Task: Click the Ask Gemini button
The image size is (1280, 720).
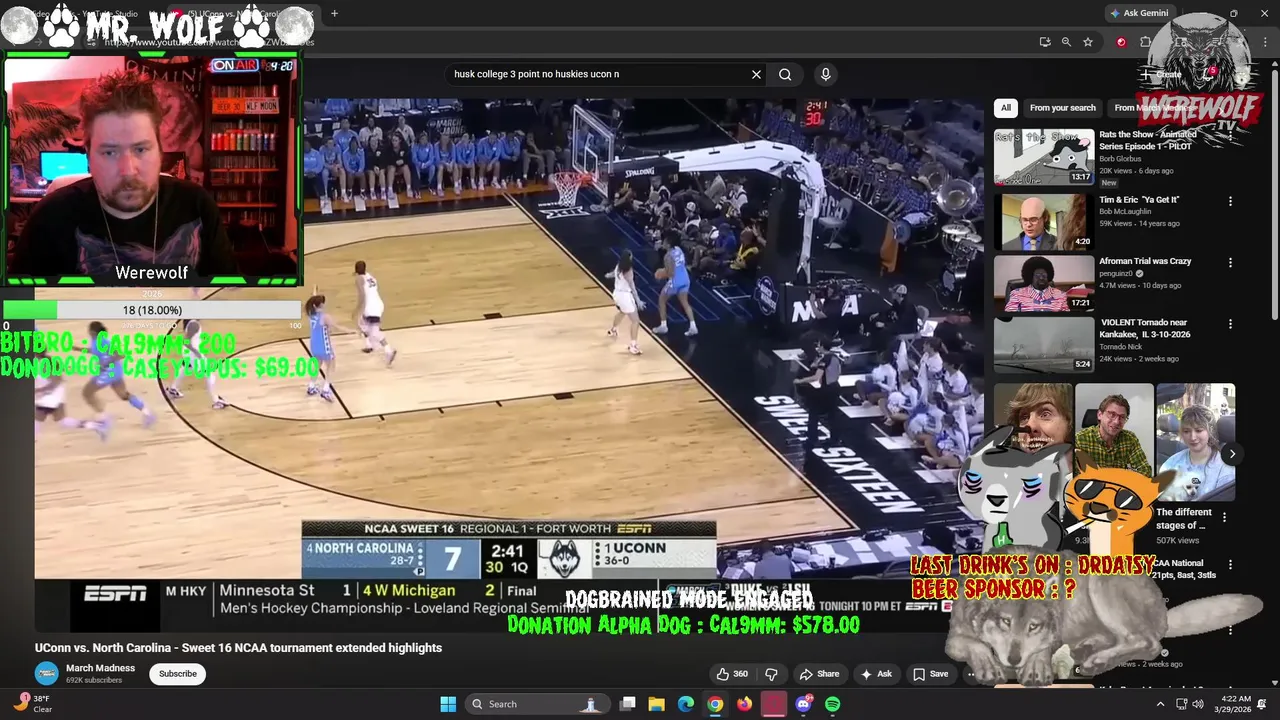Action: point(1139,13)
